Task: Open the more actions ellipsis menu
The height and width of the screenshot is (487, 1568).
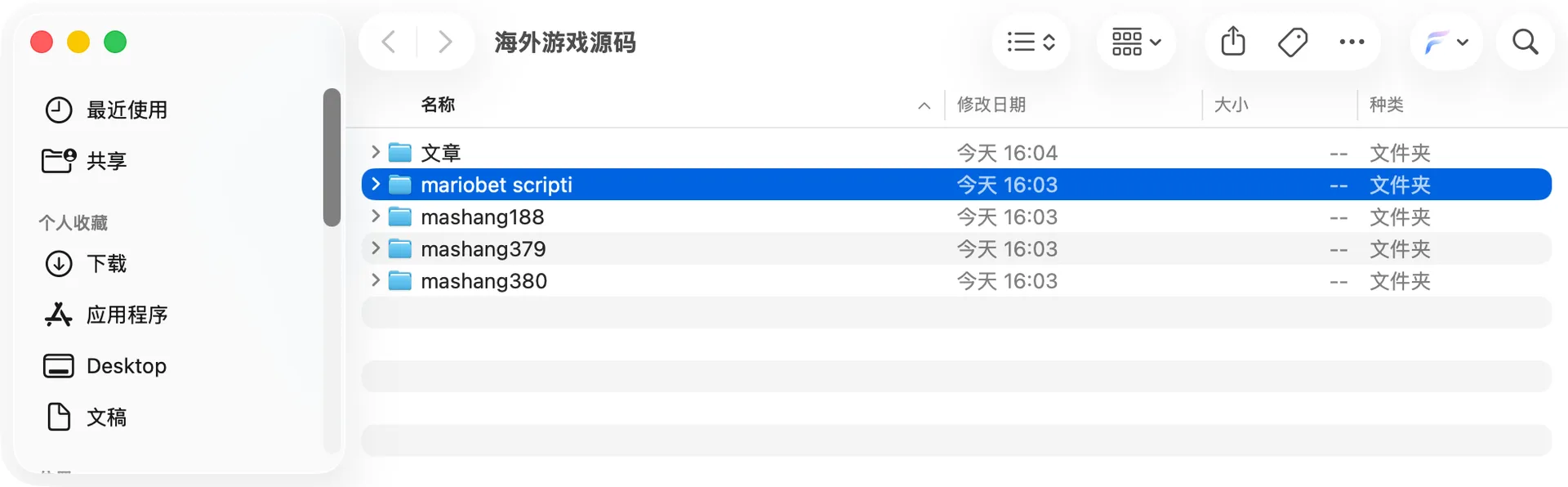Action: [x=1352, y=42]
